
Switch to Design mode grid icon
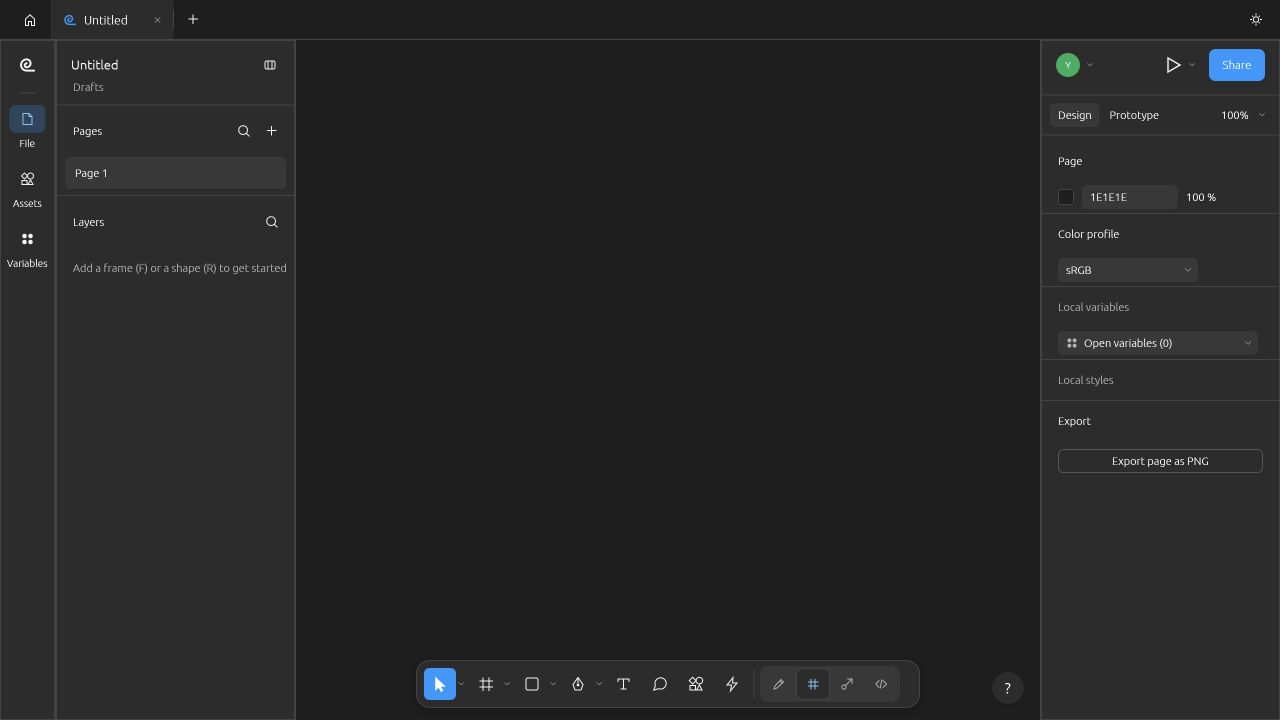click(813, 684)
